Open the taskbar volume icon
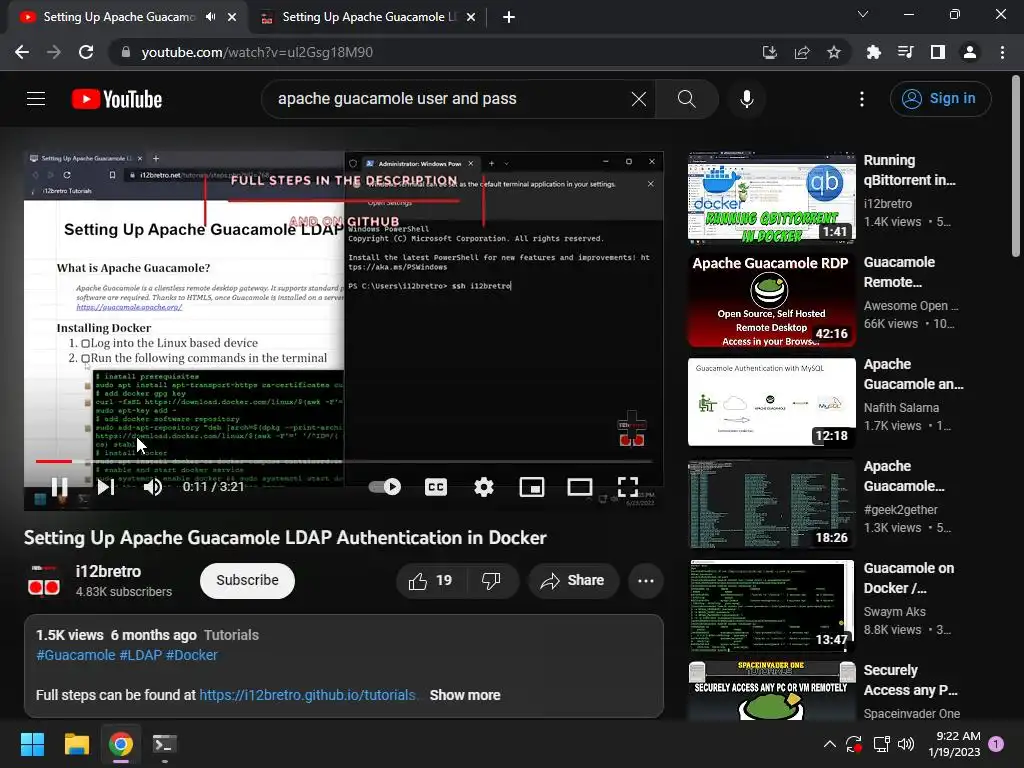The width and height of the screenshot is (1024, 768). tap(906, 744)
